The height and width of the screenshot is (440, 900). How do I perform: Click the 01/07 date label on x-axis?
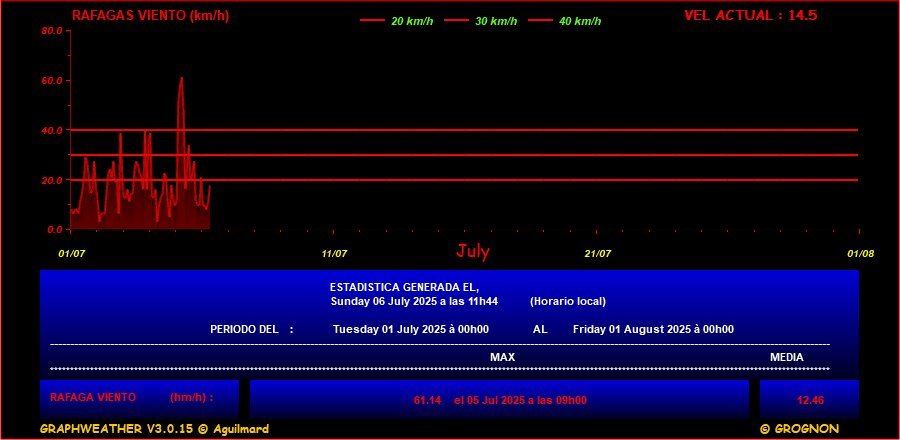(x=72, y=254)
